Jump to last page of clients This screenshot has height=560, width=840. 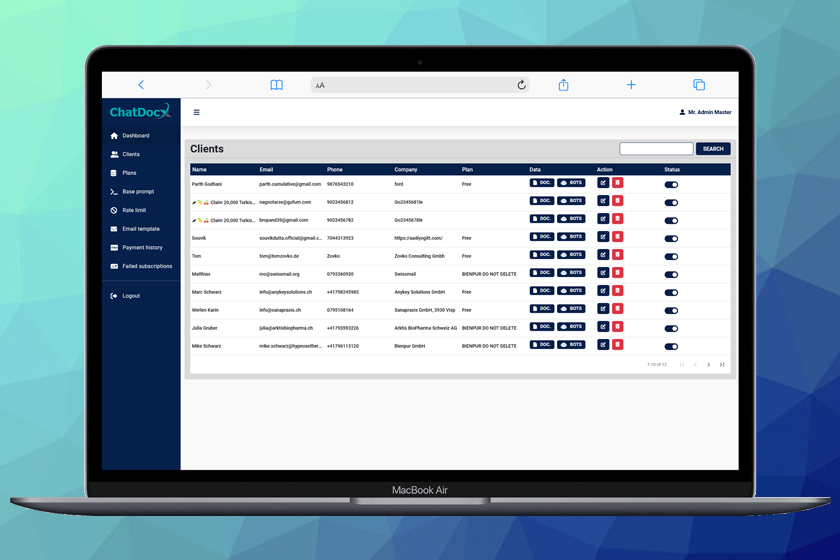point(722,365)
